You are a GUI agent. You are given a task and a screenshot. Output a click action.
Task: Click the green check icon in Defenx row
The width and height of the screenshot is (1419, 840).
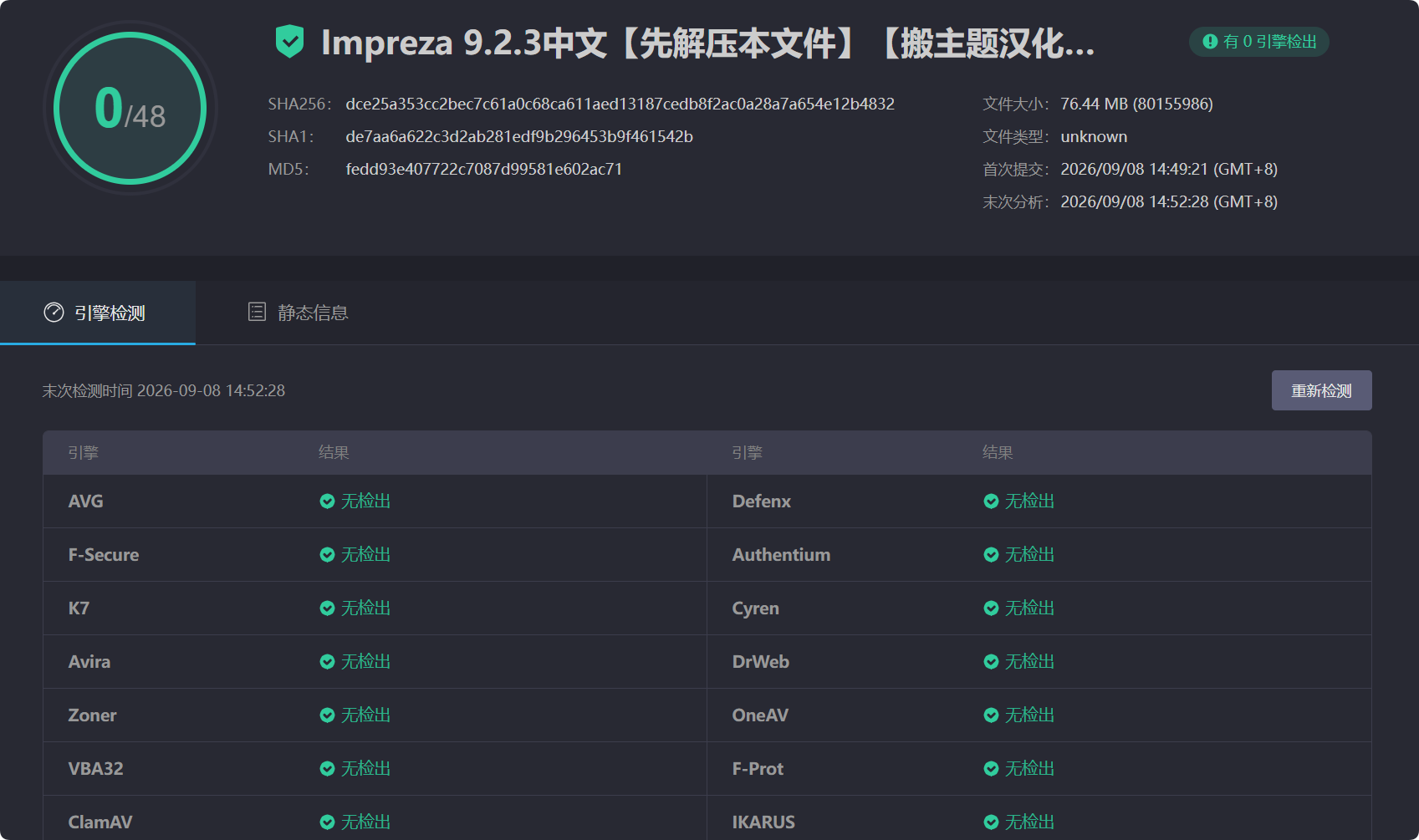[991, 501]
